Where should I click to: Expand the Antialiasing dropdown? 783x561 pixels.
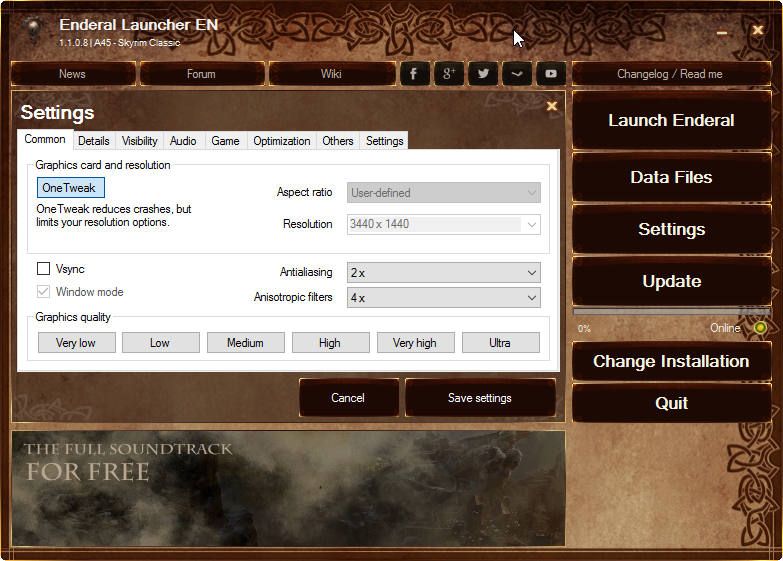click(443, 272)
